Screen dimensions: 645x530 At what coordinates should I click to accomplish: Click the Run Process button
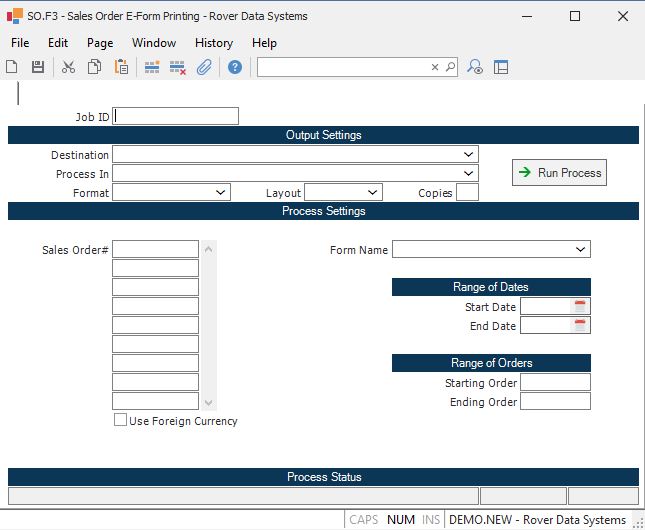pyautogui.click(x=559, y=173)
